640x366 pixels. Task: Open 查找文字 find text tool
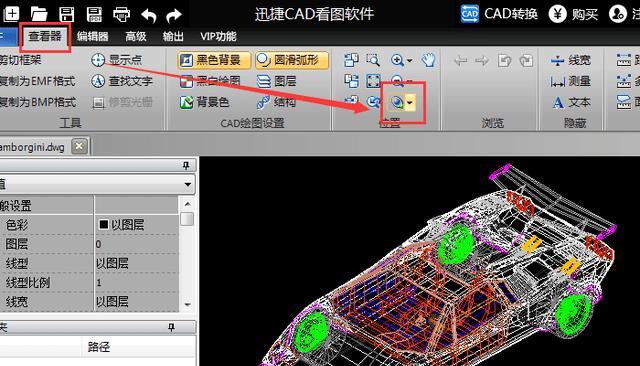(122, 81)
